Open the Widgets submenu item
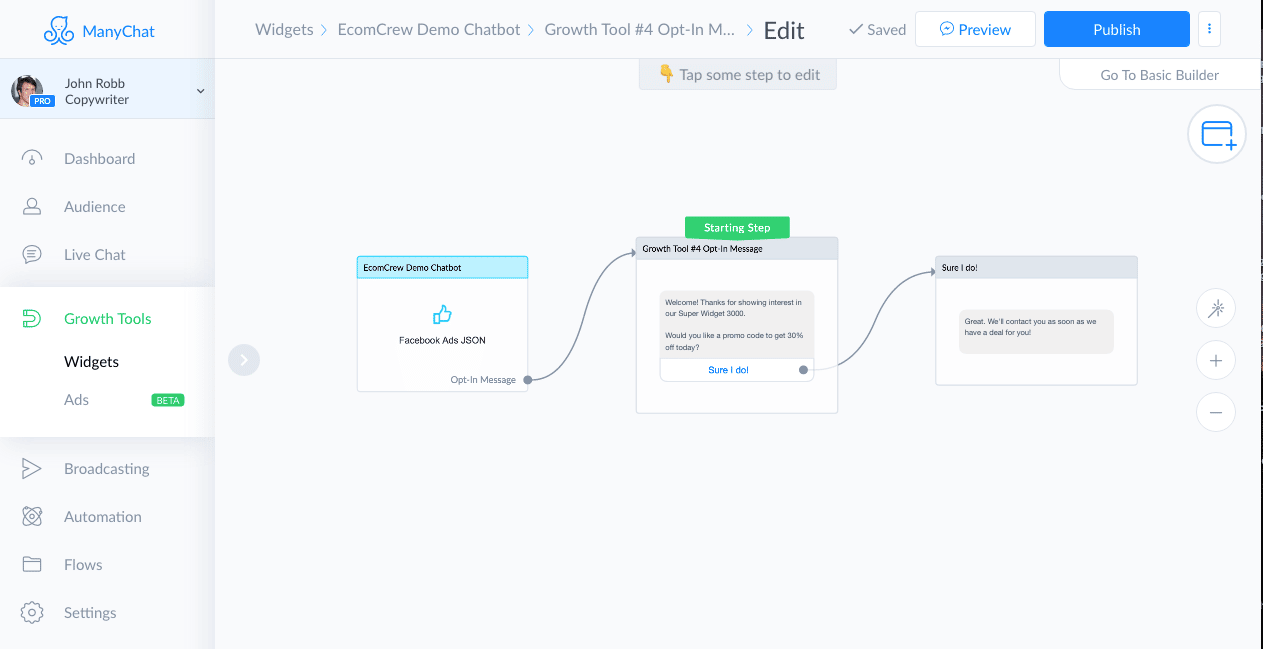The height and width of the screenshot is (649, 1263). tap(91, 362)
